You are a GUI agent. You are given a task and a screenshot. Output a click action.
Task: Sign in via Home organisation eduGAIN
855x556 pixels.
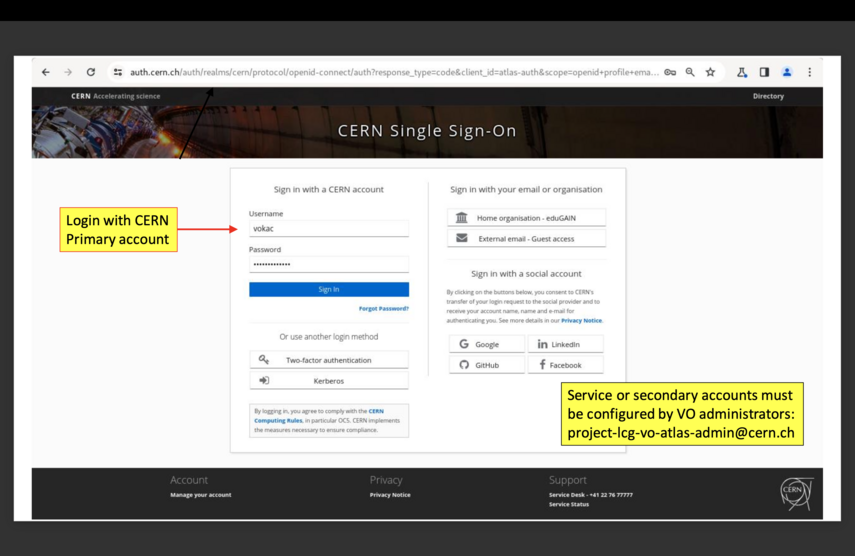click(x=526, y=218)
